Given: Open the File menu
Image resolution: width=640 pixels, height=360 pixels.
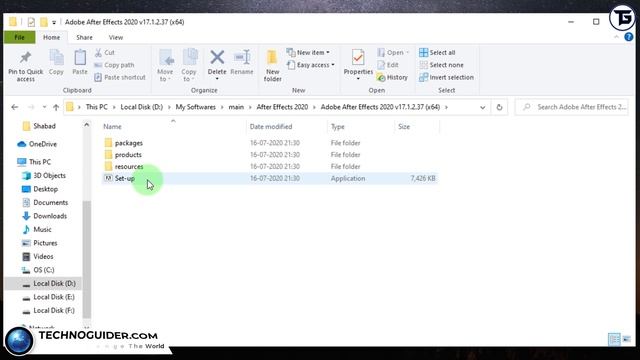Looking at the screenshot, I should (20, 37).
